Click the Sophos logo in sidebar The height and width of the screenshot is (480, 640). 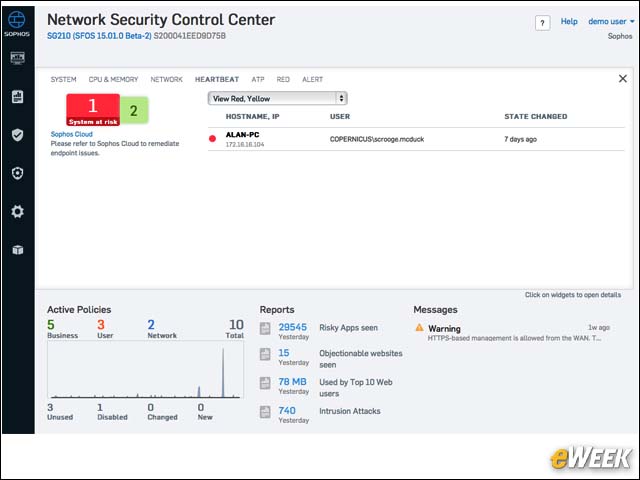click(17, 24)
